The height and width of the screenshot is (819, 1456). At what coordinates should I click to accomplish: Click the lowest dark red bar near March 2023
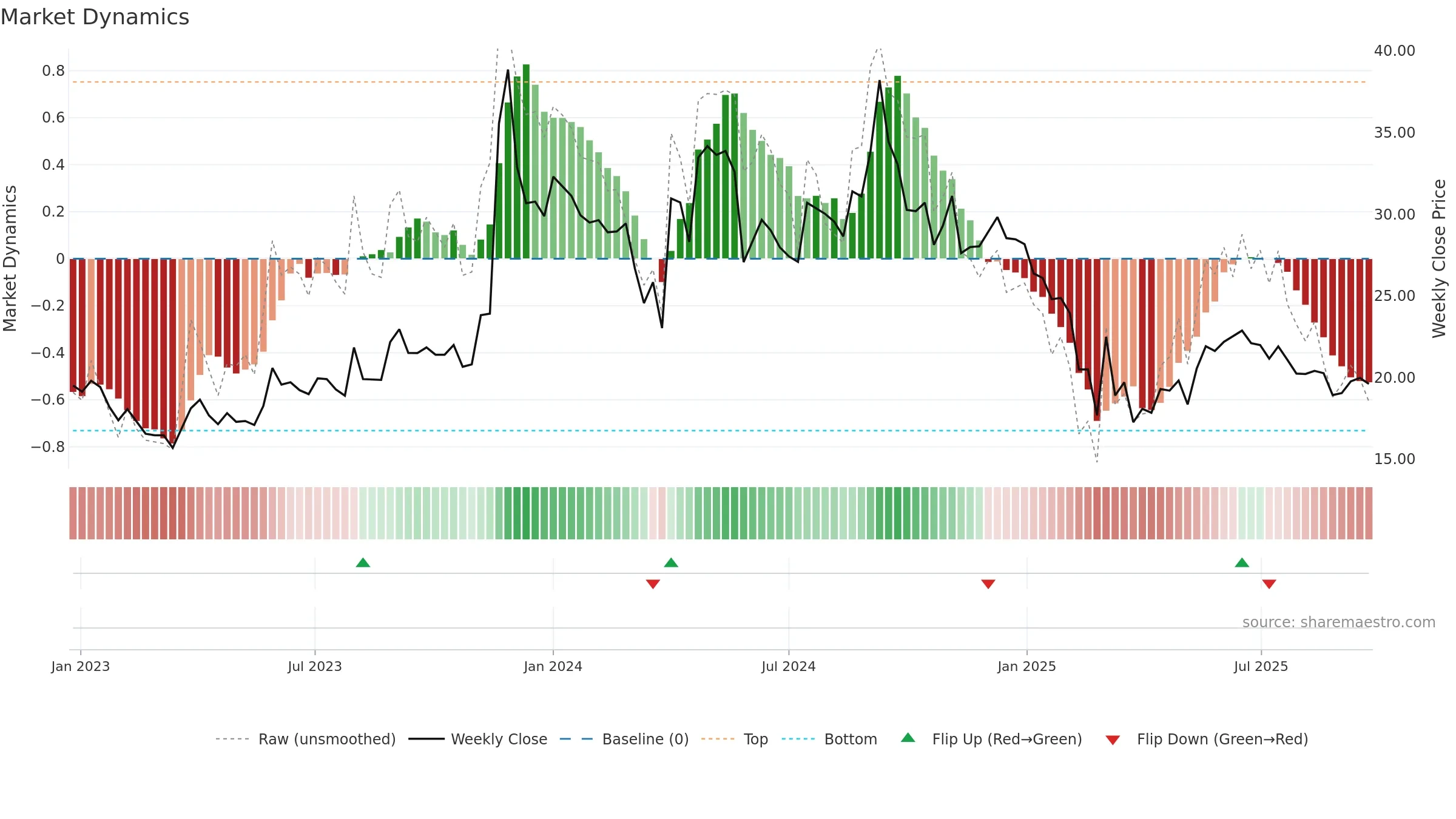tap(172, 351)
